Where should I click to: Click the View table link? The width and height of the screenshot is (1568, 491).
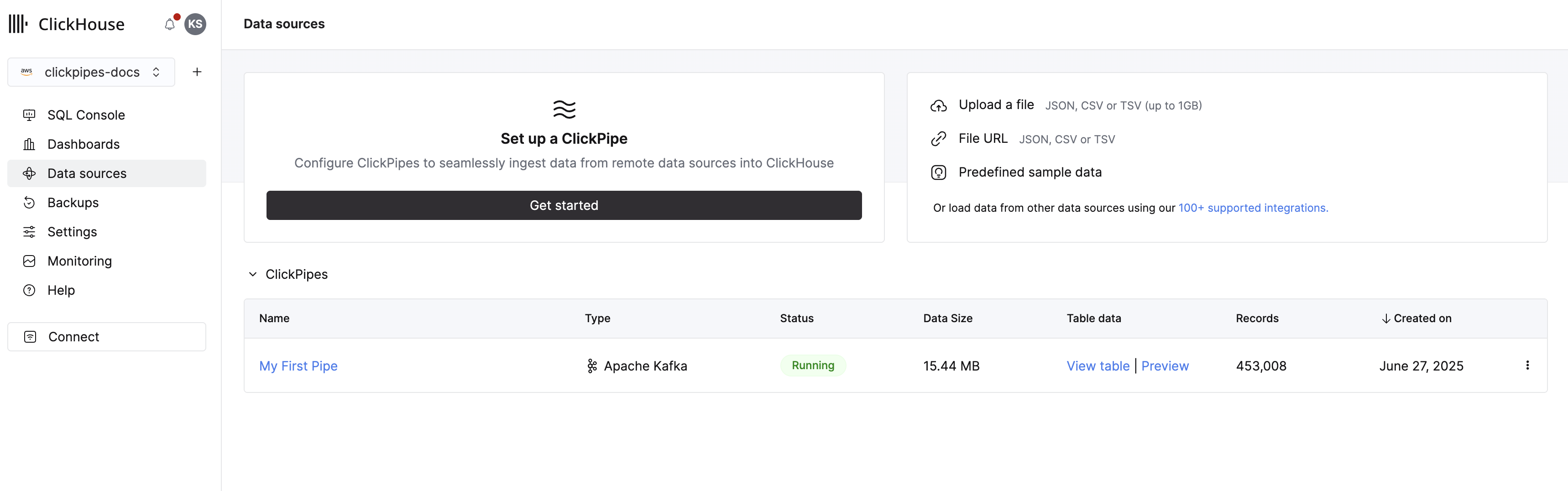(x=1098, y=366)
